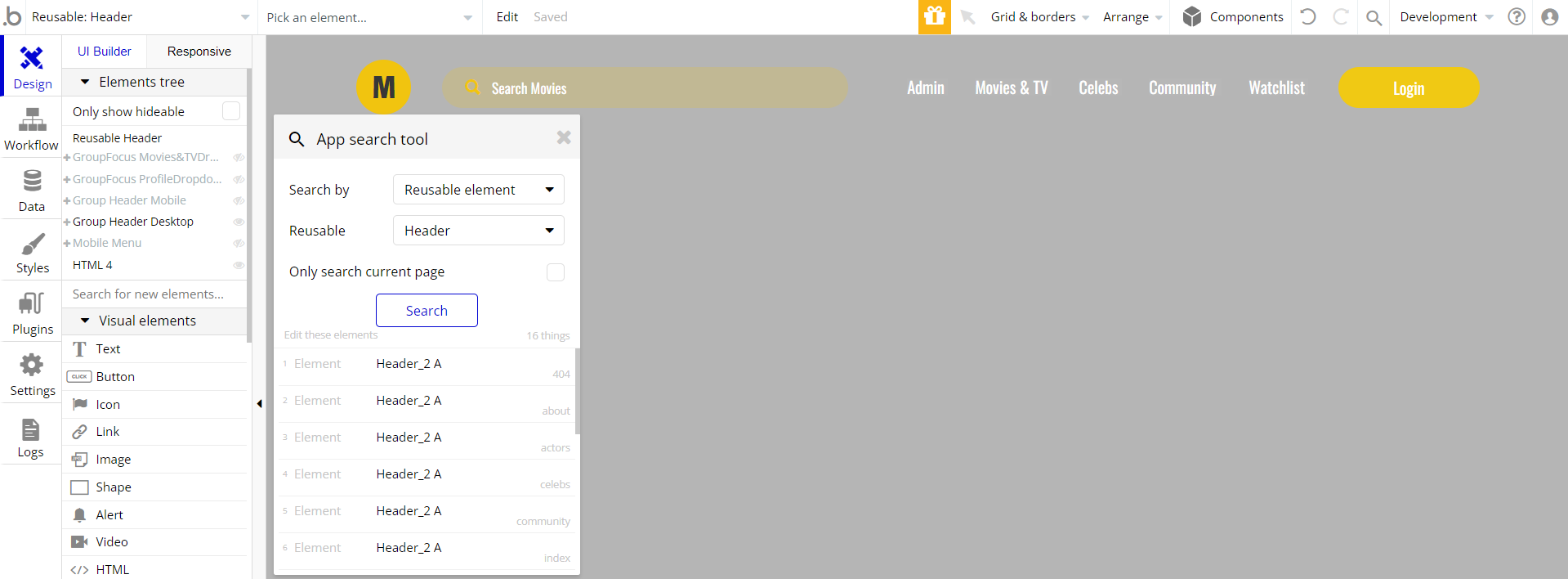Select the Link visual element
The width and height of the screenshot is (1568, 579).
[154, 431]
